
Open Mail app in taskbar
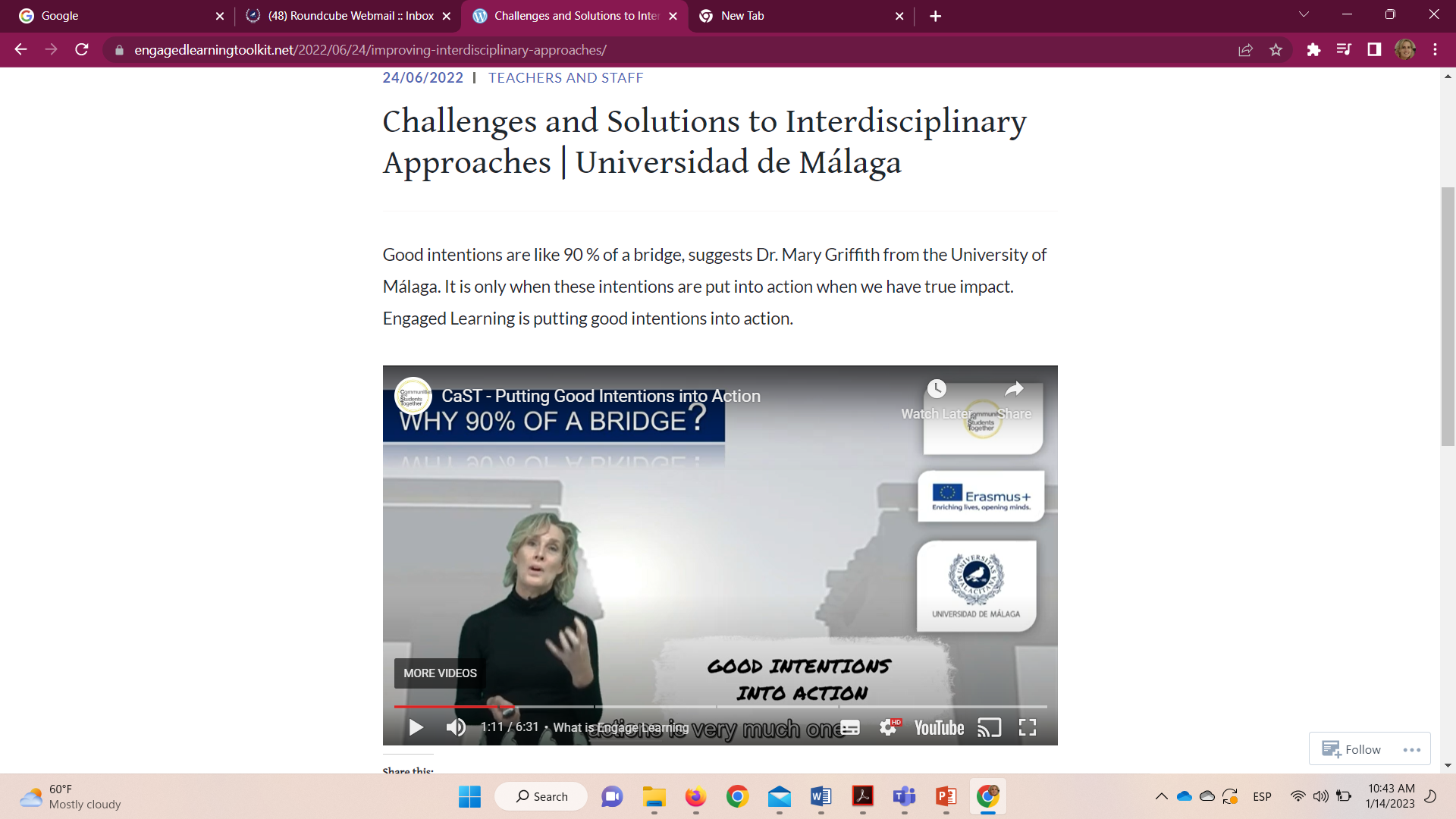pos(779,796)
